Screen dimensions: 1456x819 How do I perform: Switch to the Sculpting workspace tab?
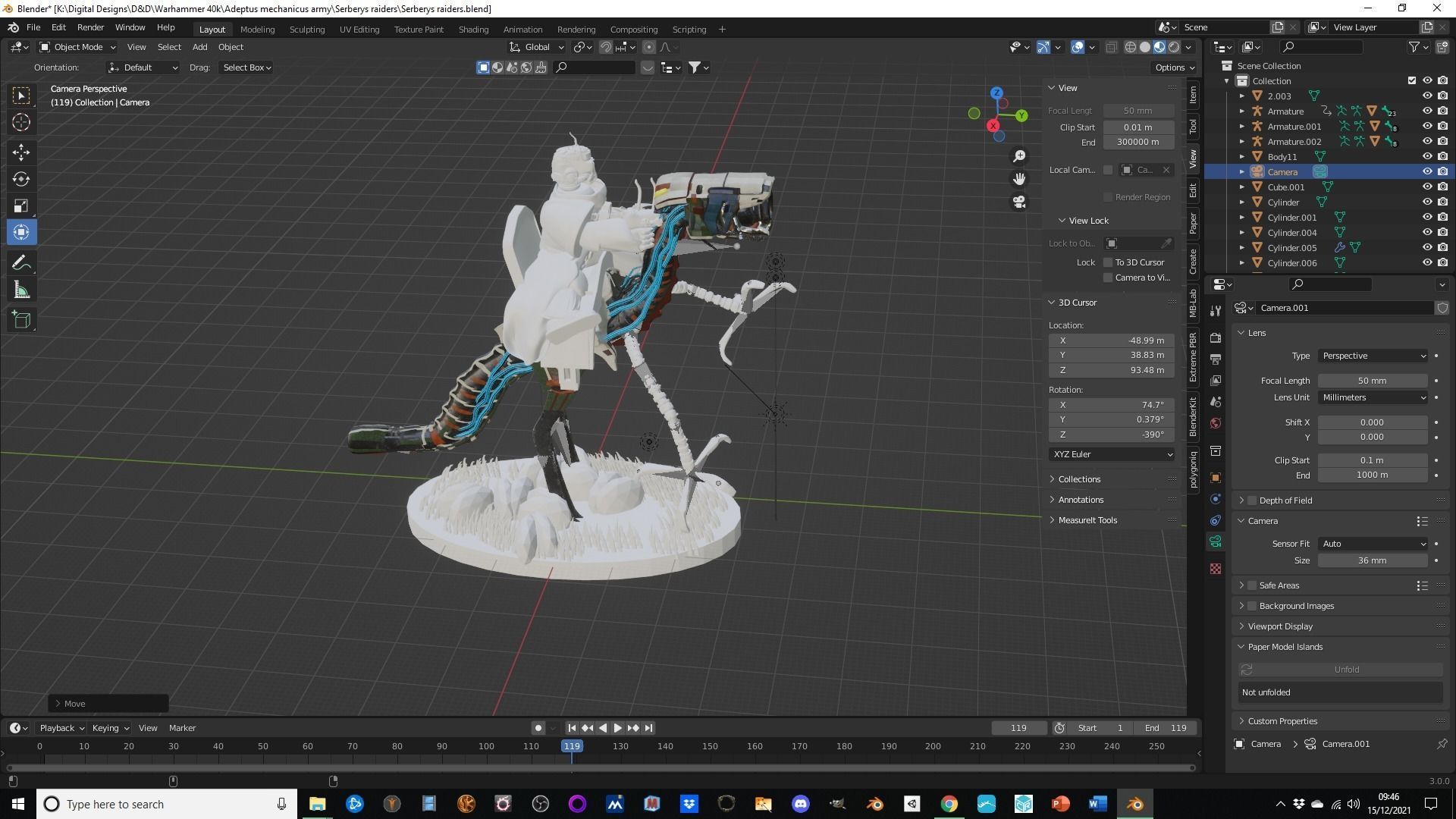point(307,30)
